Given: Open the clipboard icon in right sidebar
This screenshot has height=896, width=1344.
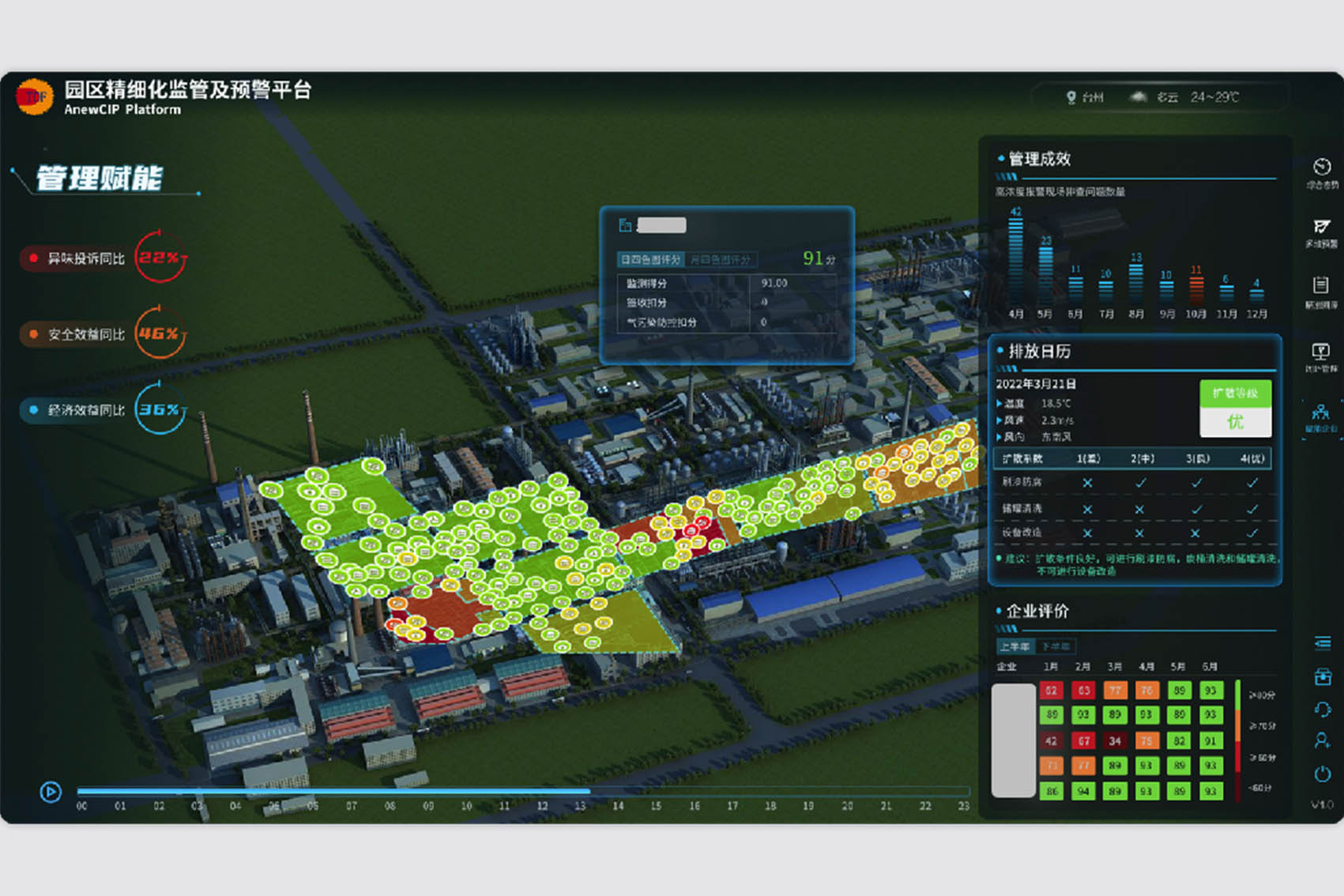Looking at the screenshot, I should [x=1321, y=285].
